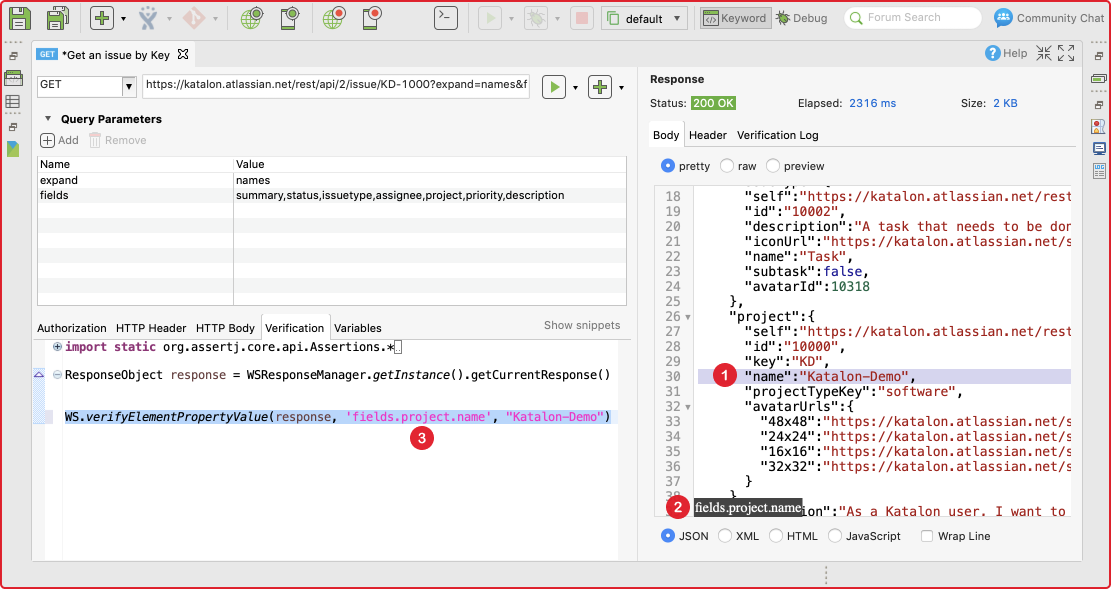Open the terminal command prompt icon
The image size is (1111, 589).
click(x=447, y=18)
